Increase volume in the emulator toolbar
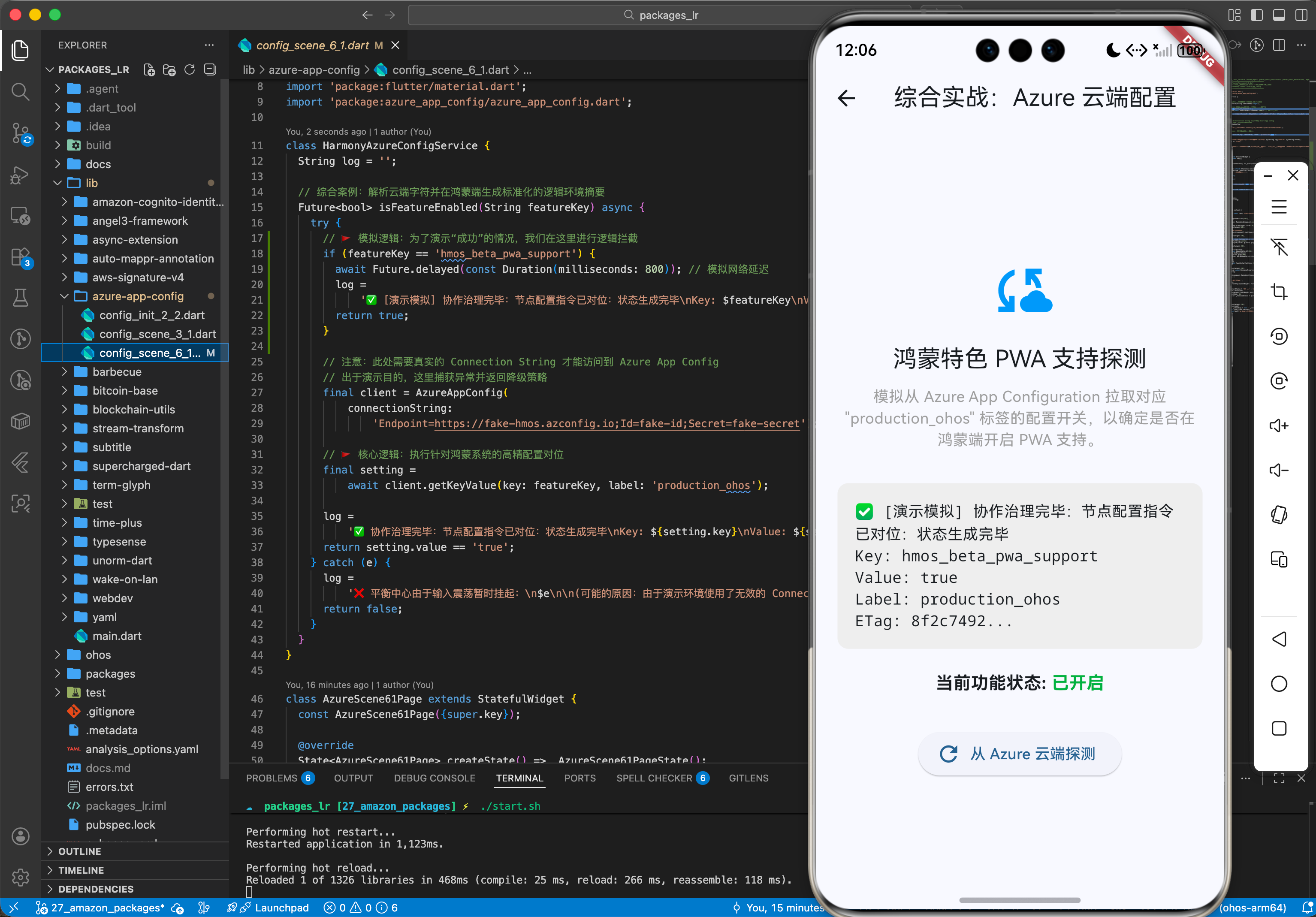The height and width of the screenshot is (917, 1316). [x=1279, y=425]
